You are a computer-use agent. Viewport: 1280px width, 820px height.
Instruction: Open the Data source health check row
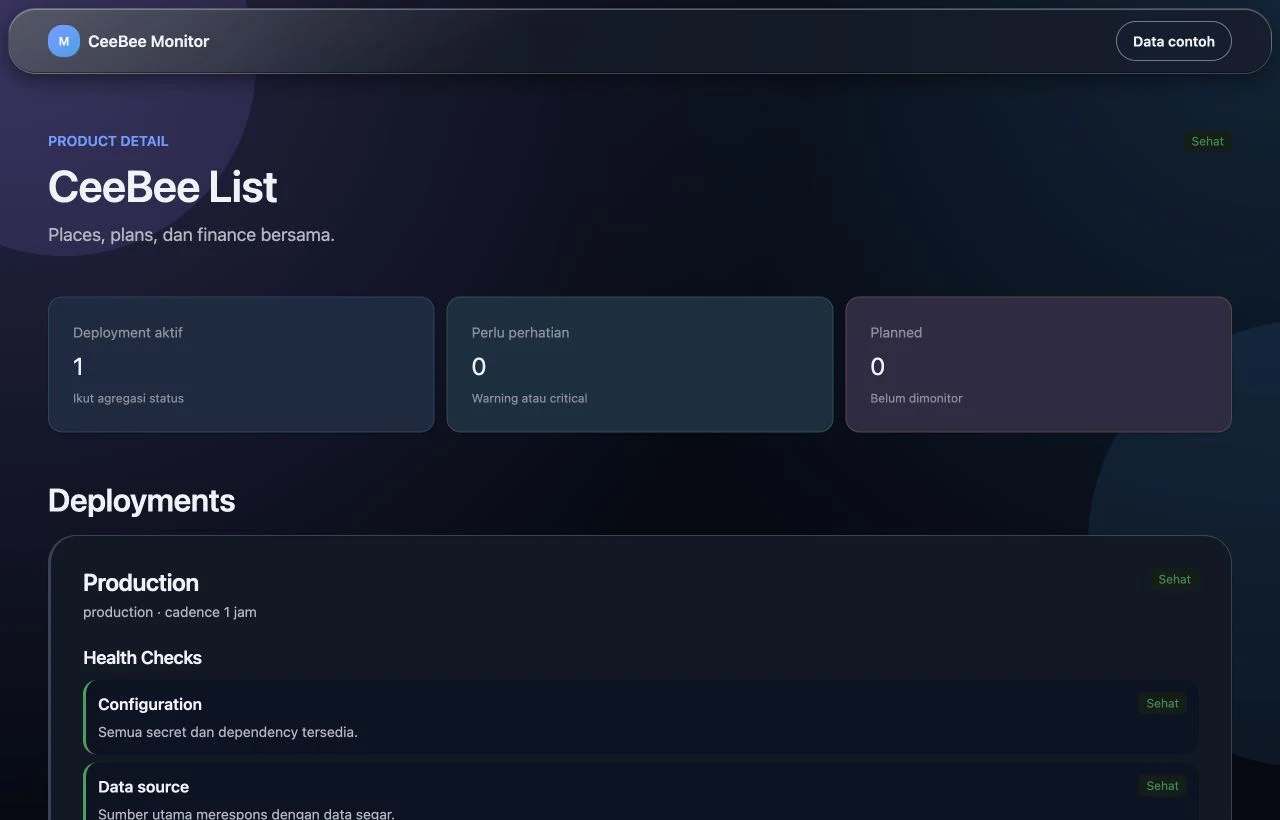pos(640,792)
